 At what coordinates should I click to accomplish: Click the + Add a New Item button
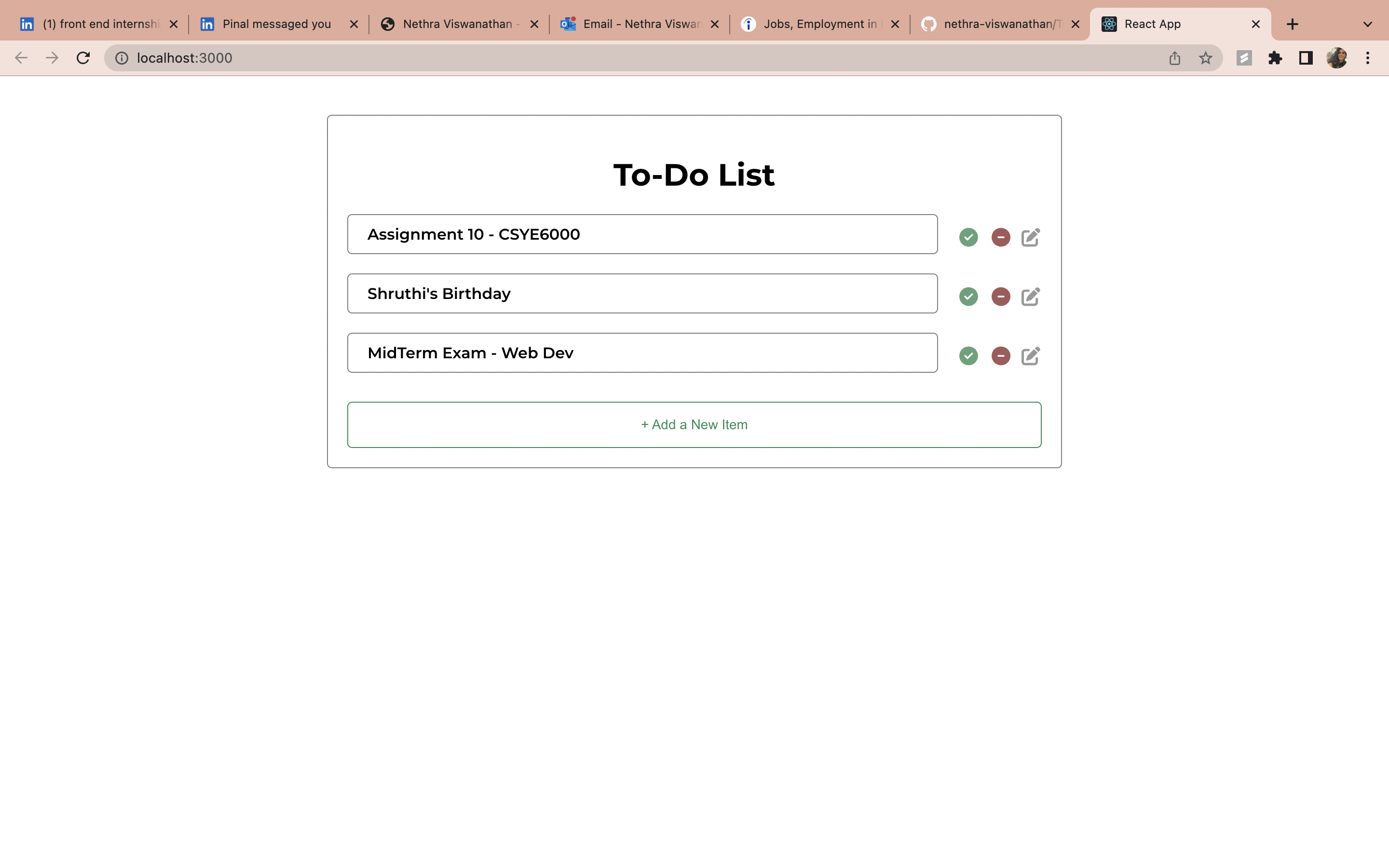coord(694,424)
